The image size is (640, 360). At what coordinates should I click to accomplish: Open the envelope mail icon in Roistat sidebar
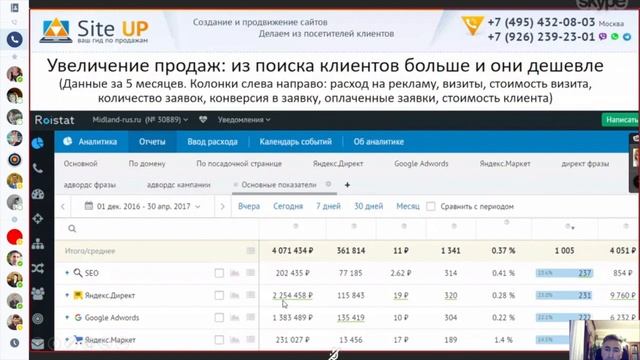pos(38,344)
